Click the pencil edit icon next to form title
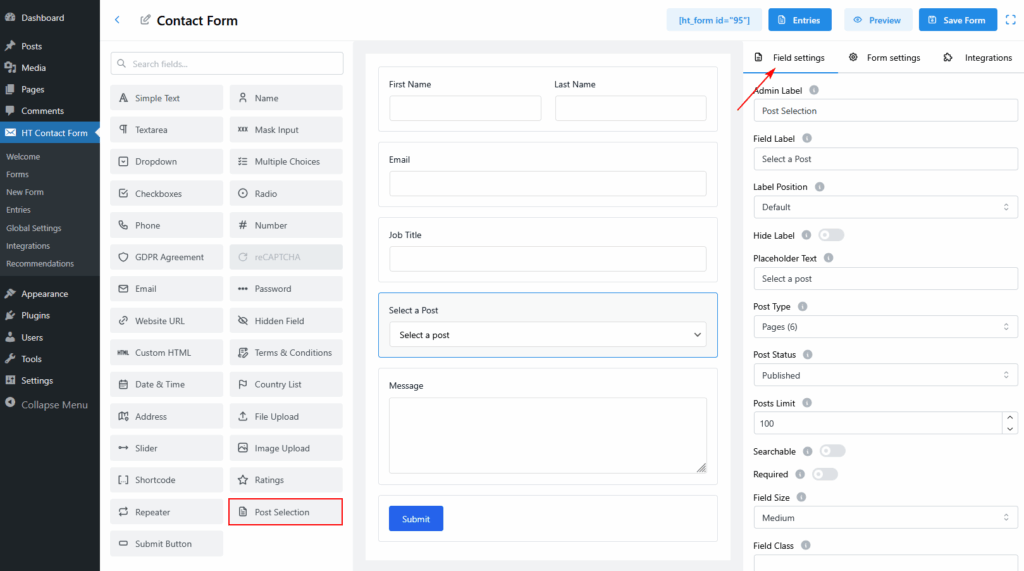The width and height of the screenshot is (1024, 571). pos(146,20)
